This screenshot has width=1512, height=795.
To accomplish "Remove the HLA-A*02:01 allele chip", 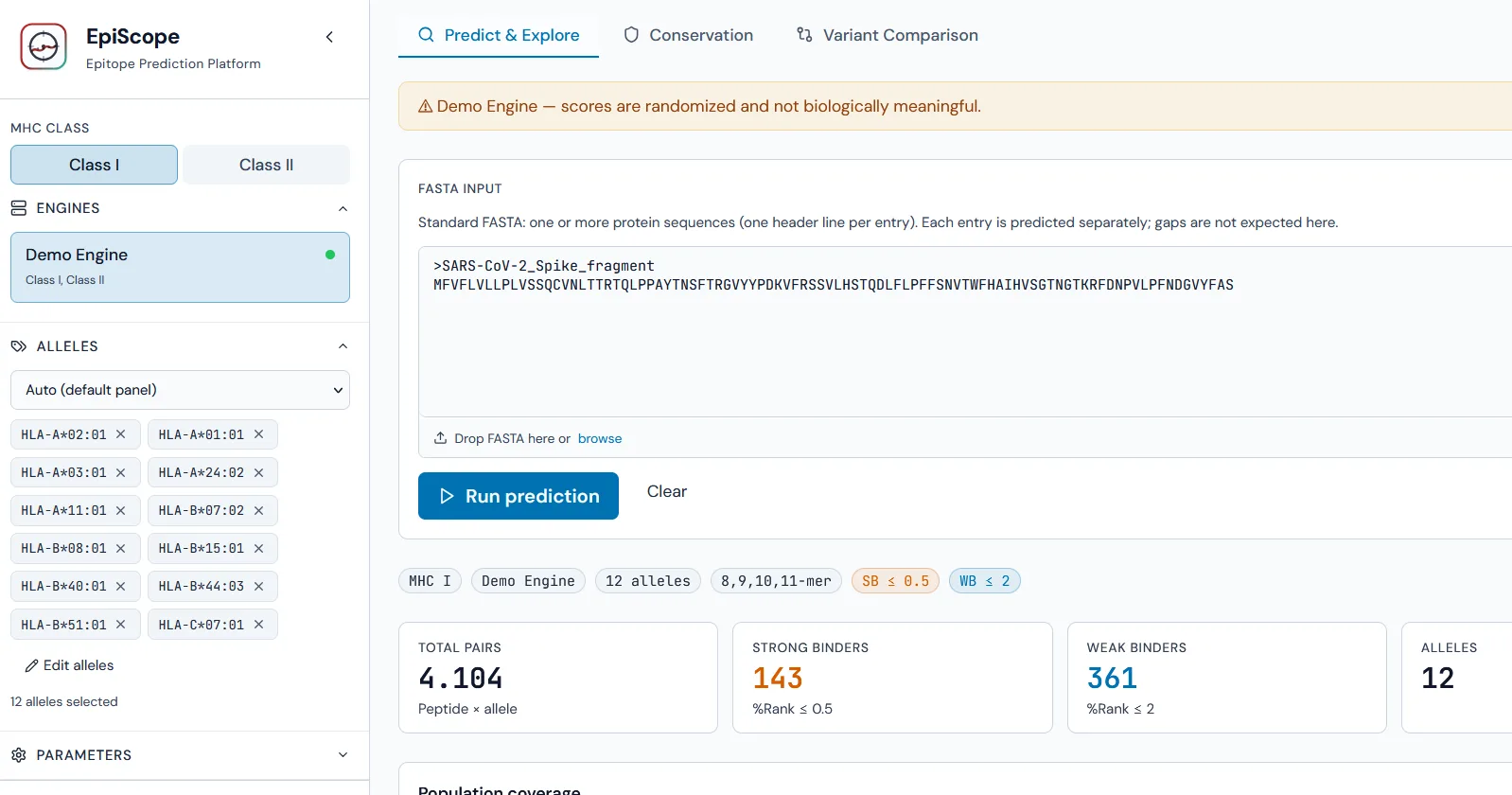I will (x=120, y=434).
